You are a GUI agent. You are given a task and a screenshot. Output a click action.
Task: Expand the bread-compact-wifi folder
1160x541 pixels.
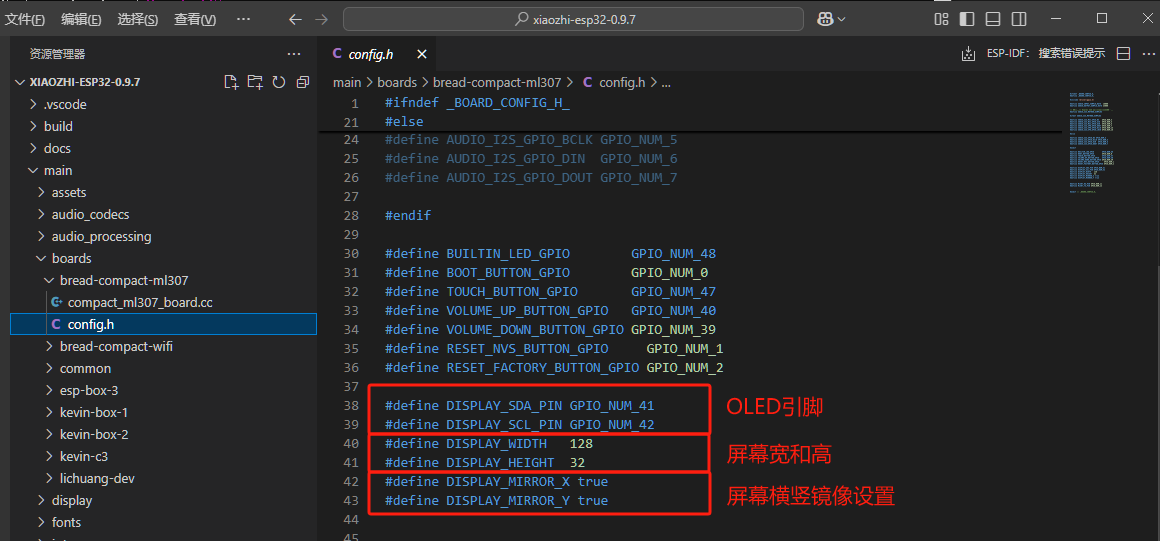tap(116, 346)
